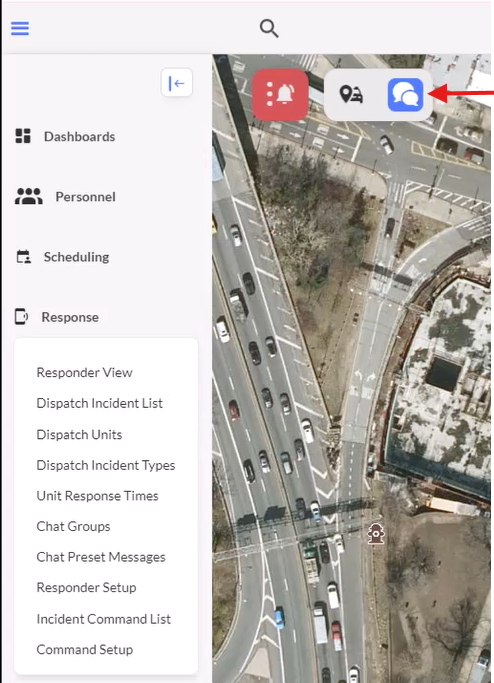The height and width of the screenshot is (683, 494).
Task: Go to Dispatch Units
Action: coord(79,435)
